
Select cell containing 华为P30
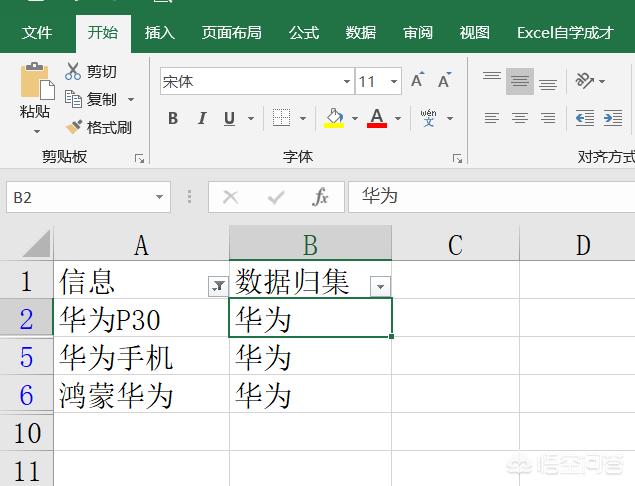141,318
